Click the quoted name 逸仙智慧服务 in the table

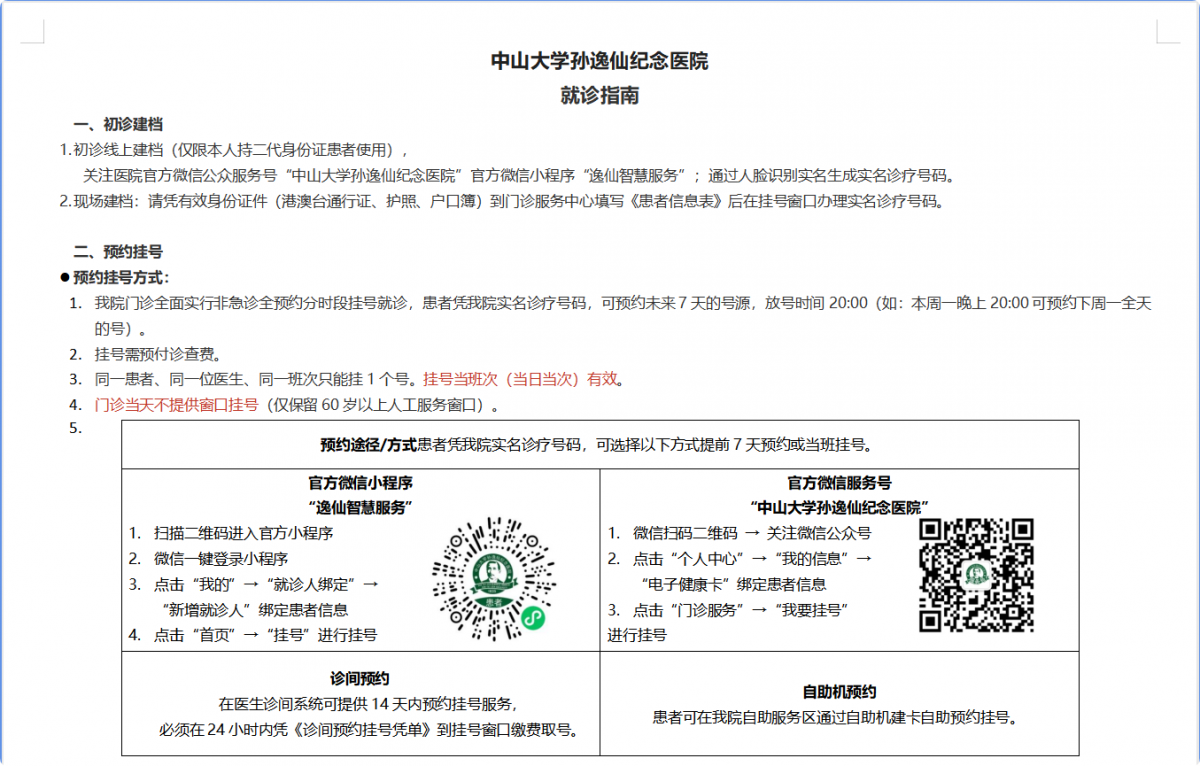(360, 507)
